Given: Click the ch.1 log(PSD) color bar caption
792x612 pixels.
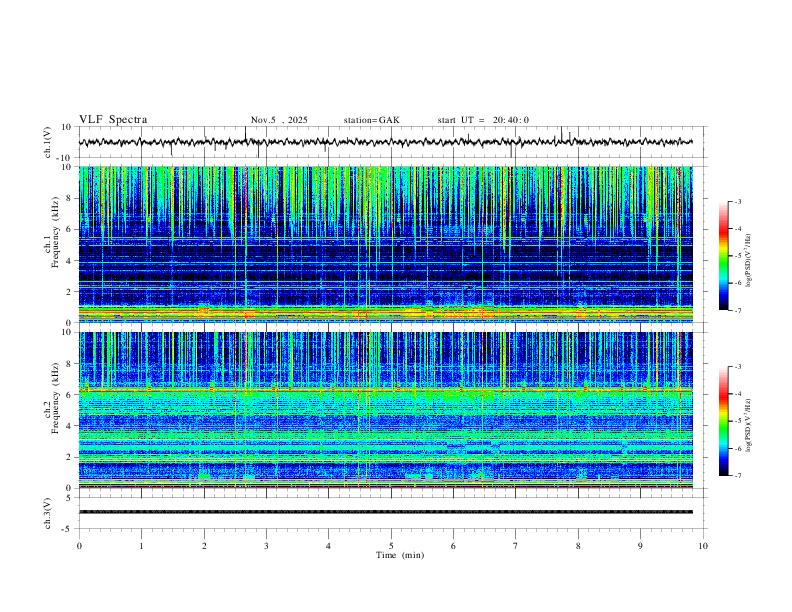Looking at the screenshot, I should [x=749, y=260].
